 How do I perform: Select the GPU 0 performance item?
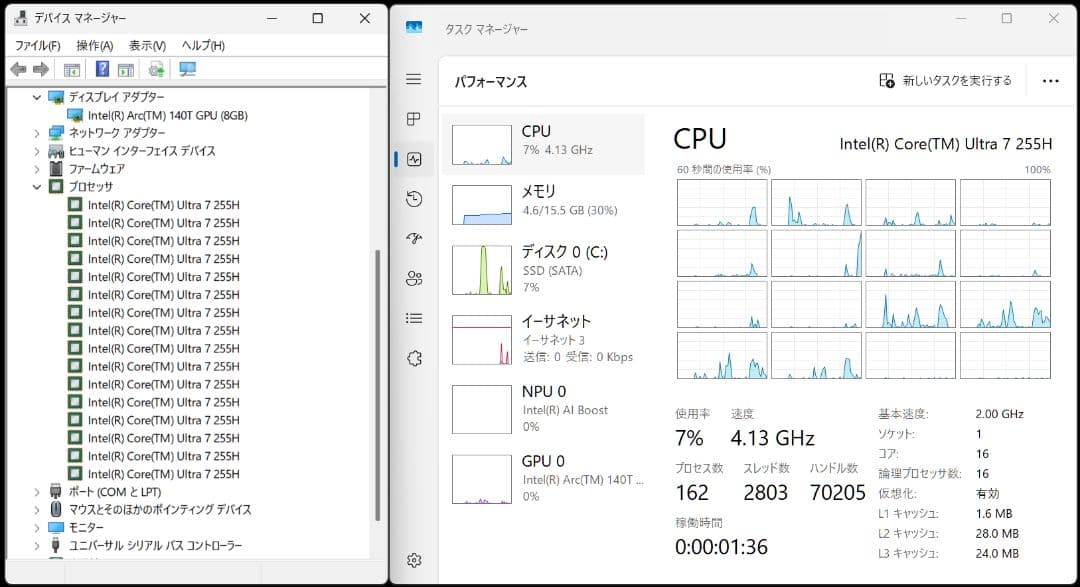pyautogui.click(x=543, y=478)
